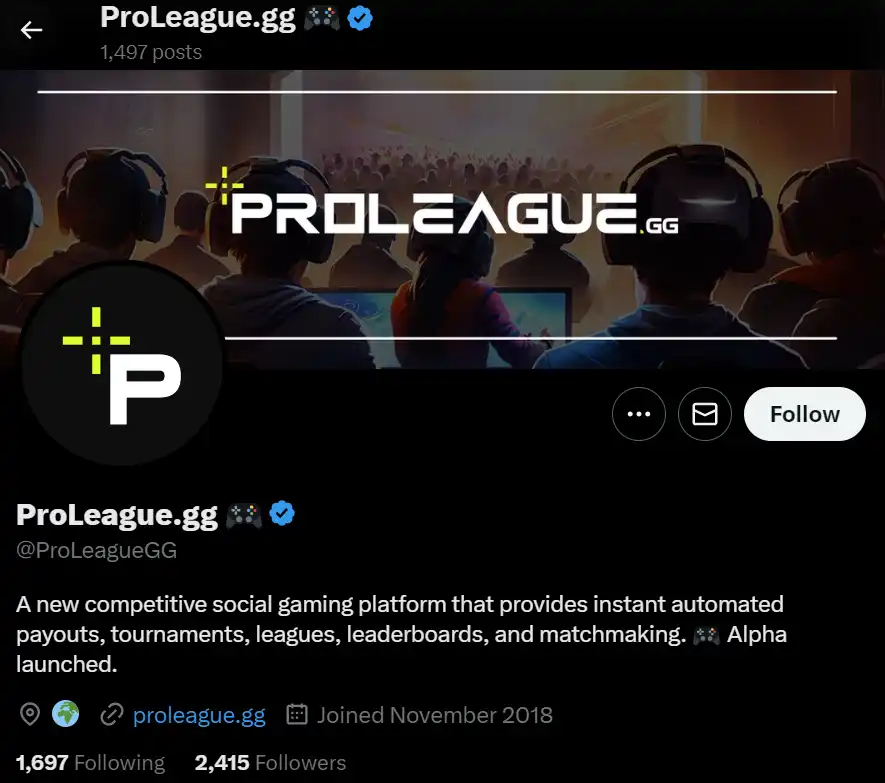Click the Joined November 2018 text
The image size is (885, 783).
point(435,715)
